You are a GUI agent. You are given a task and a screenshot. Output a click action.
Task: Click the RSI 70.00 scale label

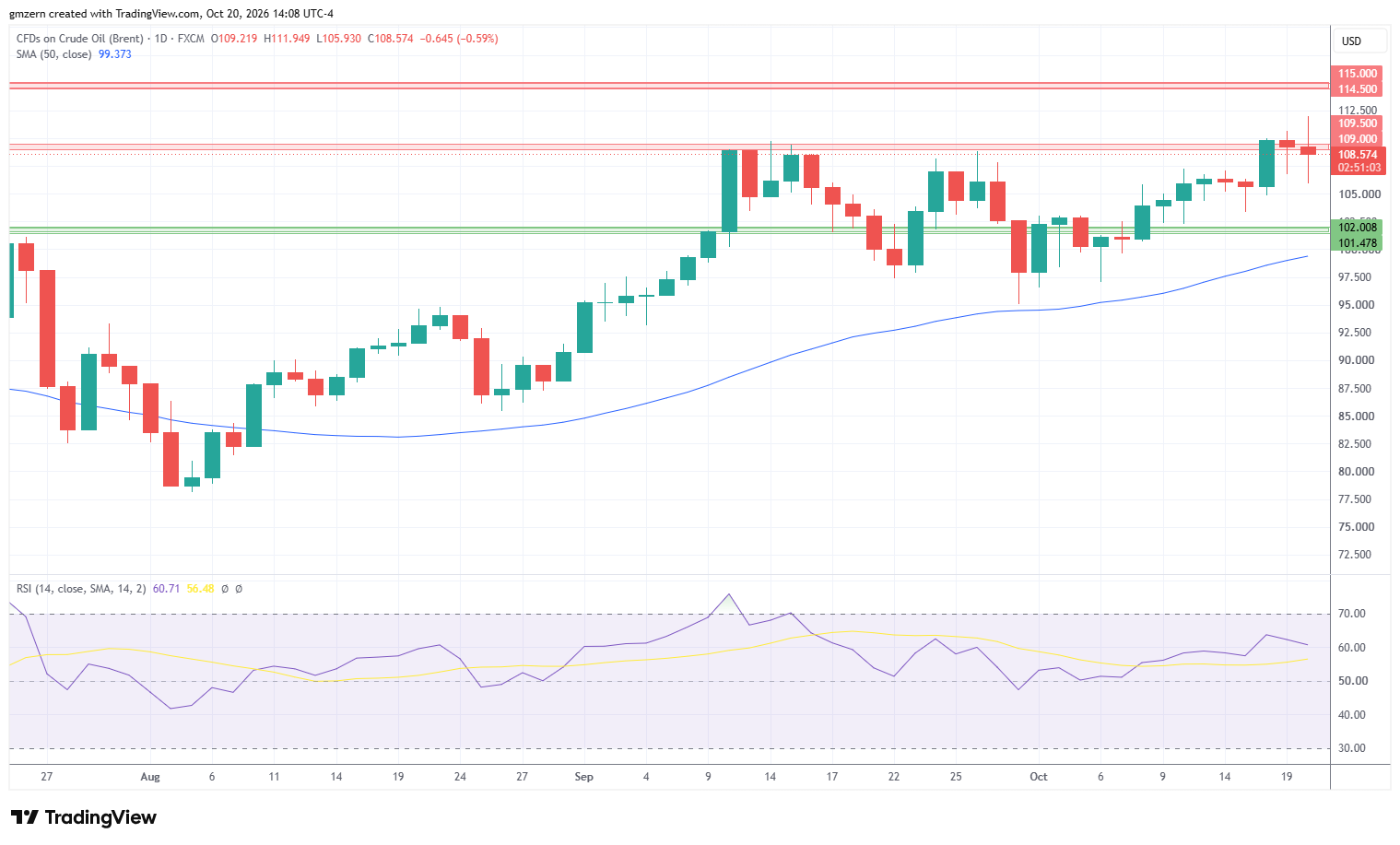coord(1352,614)
